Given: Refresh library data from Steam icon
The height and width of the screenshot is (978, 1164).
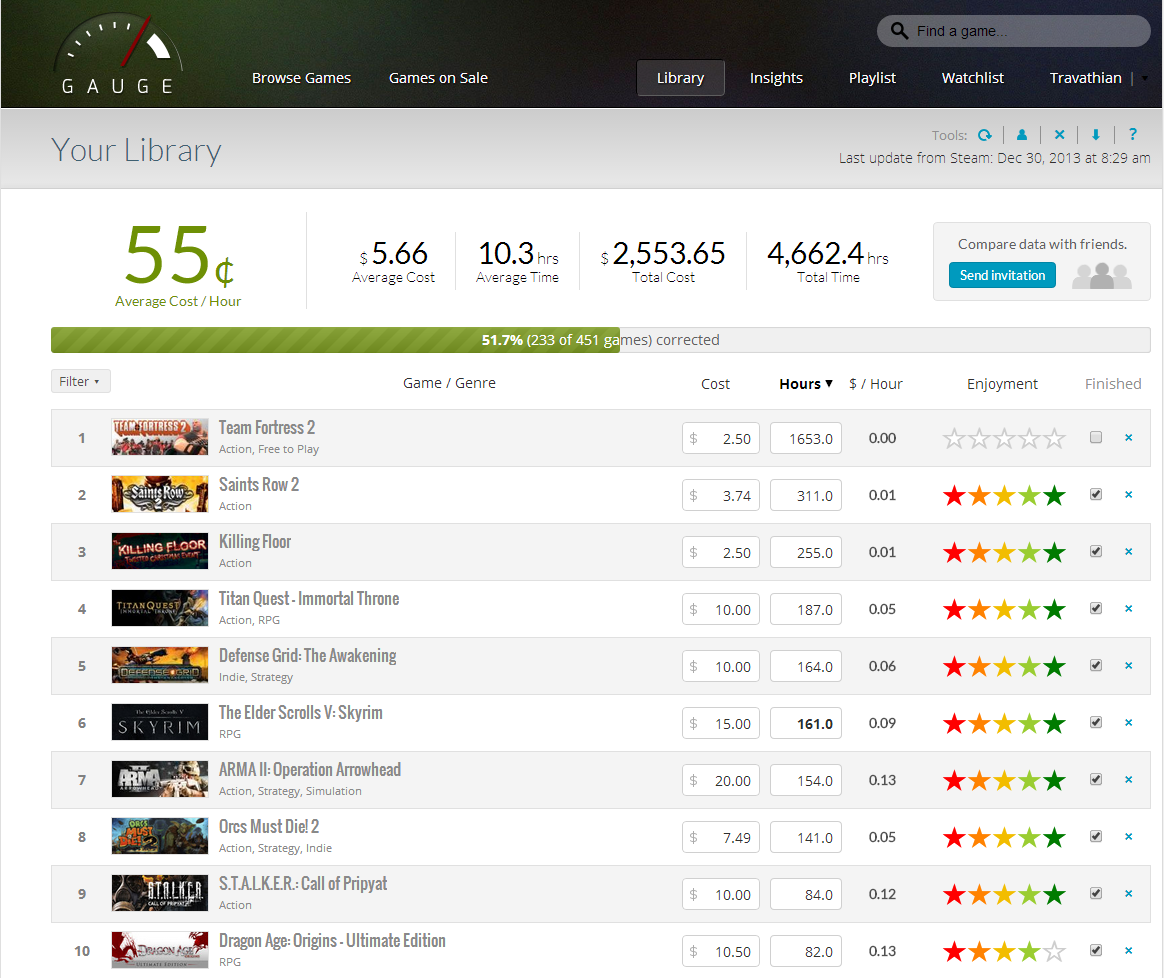Looking at the screenshot, I should point(985,135).
